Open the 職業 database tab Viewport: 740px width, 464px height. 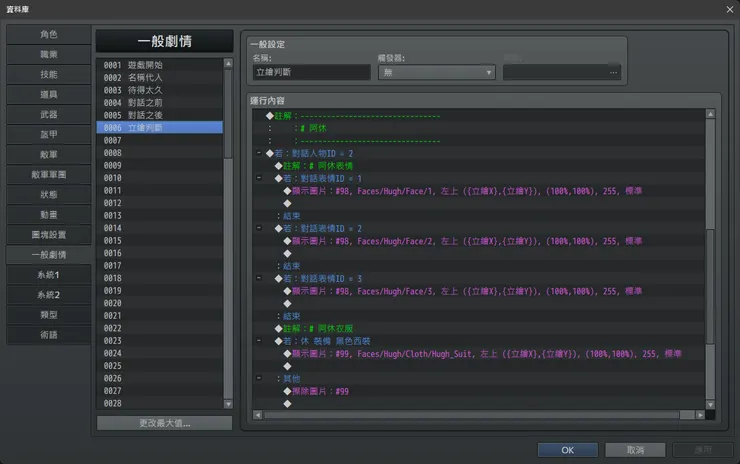49,54
